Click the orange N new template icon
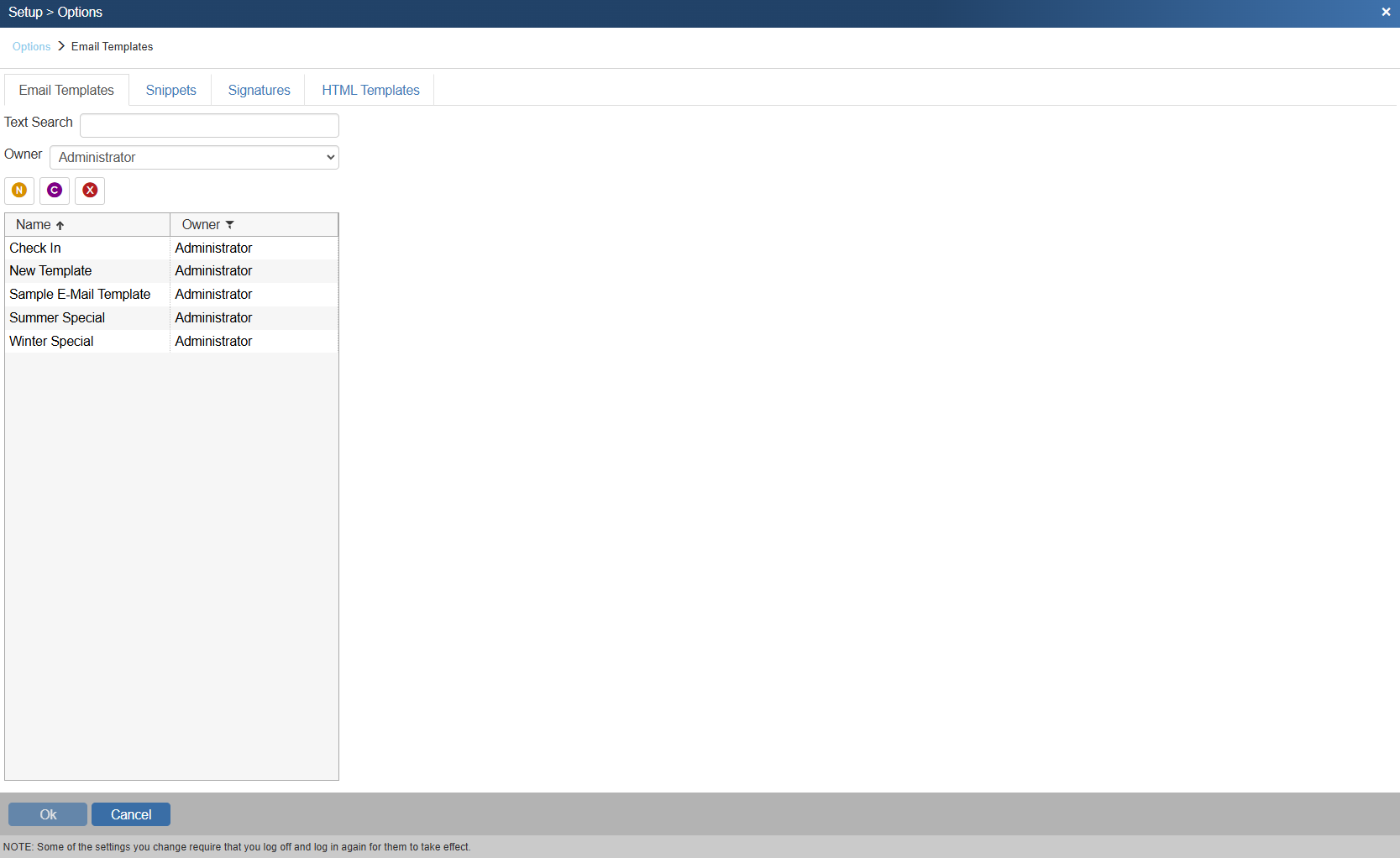Screen dimensions: 1400x858 (x=19, y=191)
